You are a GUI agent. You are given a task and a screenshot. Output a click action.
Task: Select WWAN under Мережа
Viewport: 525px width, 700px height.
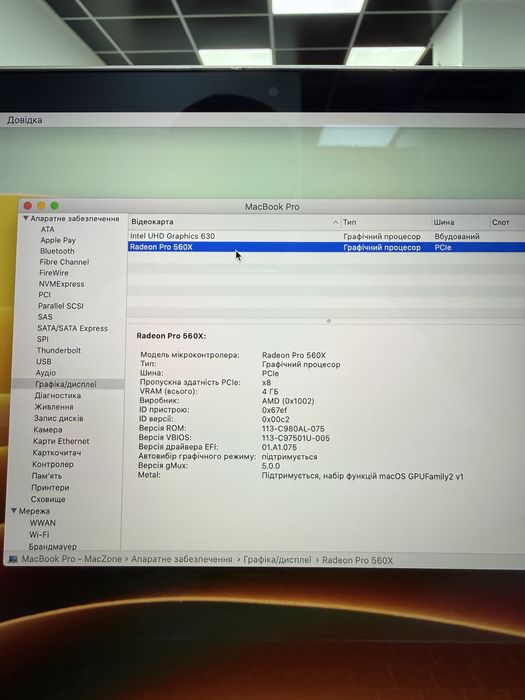[x=43, y=523]
